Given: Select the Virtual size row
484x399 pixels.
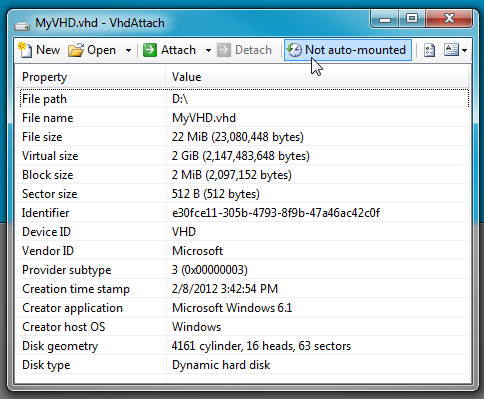Looking at the screenshot, I should pos(244,156).
